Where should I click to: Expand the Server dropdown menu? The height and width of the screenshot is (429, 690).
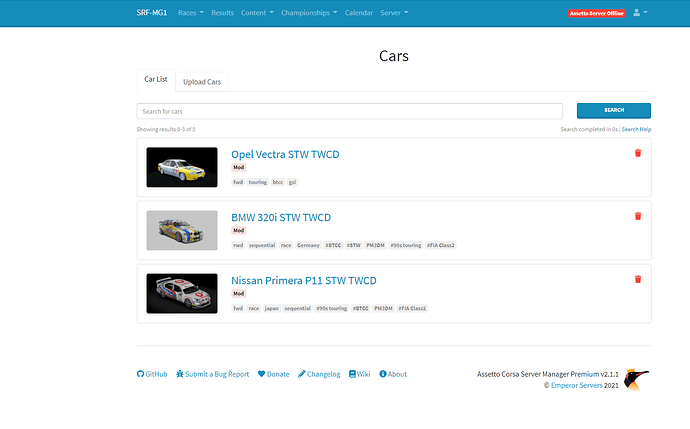click(x=394, y=13)
